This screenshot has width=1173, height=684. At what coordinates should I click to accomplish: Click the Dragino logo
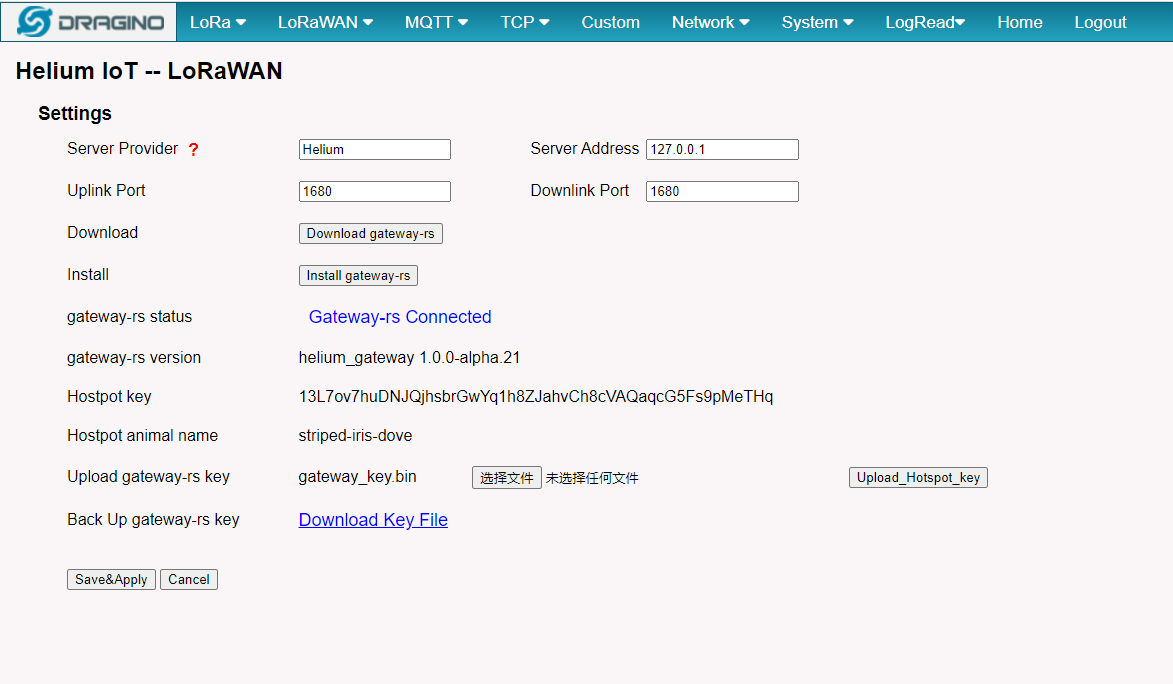(89, 22)
